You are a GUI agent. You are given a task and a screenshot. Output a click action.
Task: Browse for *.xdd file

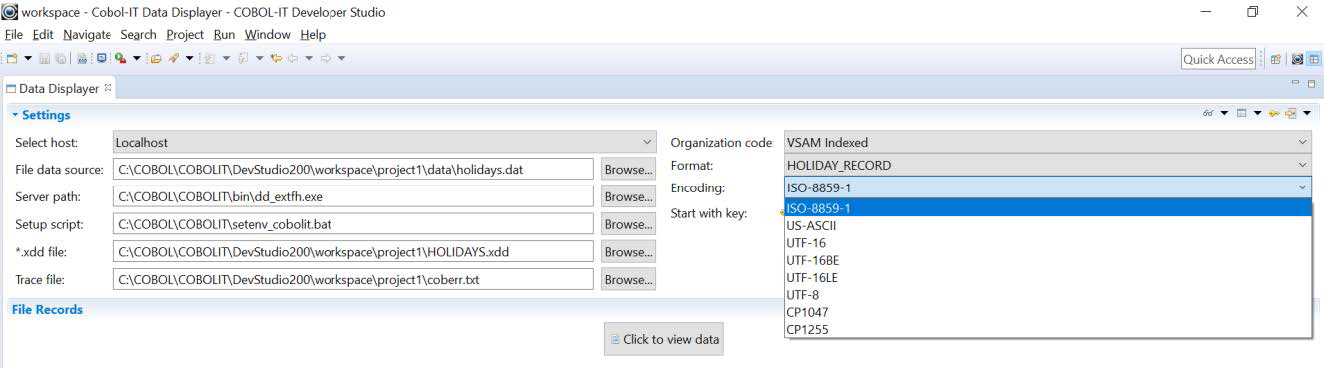628,252
